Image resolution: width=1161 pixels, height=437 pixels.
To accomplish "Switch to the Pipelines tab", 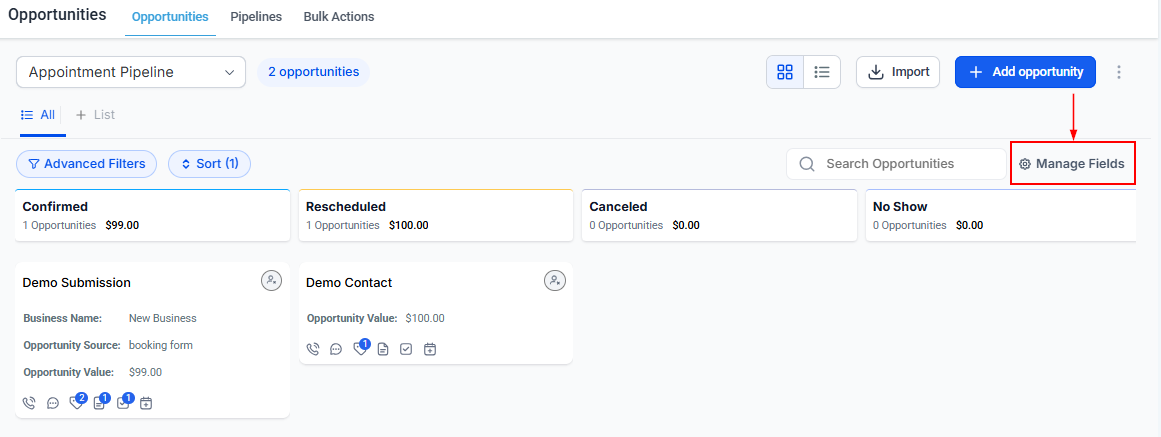I will 256,17.
